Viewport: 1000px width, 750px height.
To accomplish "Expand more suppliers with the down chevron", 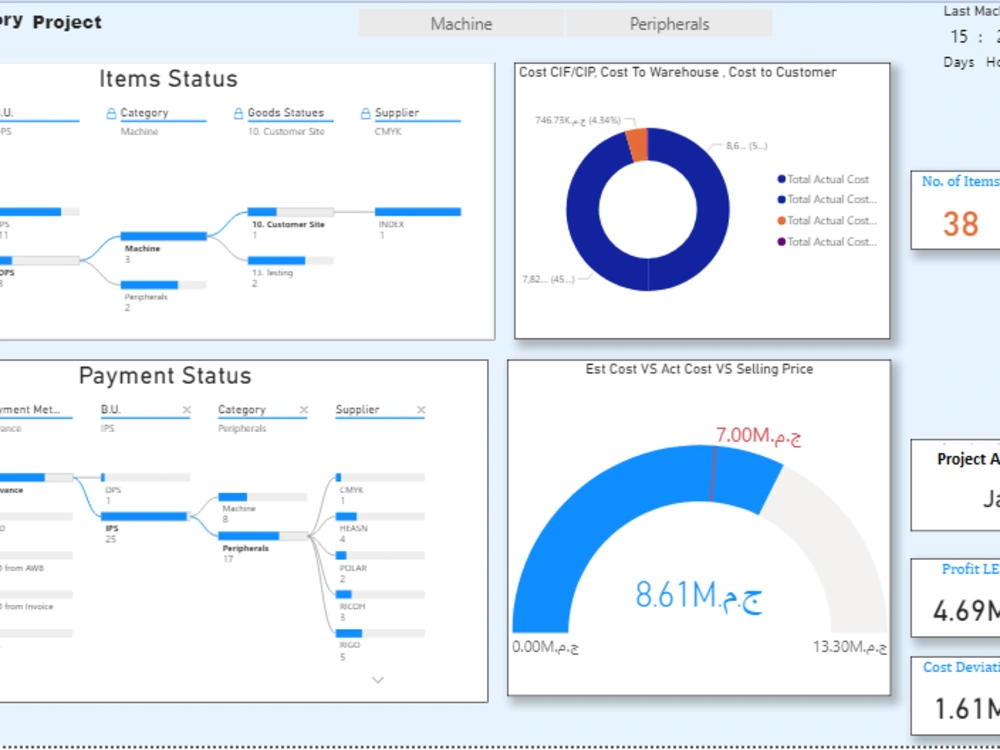I will pyautogui.click(x=378, y=680).
